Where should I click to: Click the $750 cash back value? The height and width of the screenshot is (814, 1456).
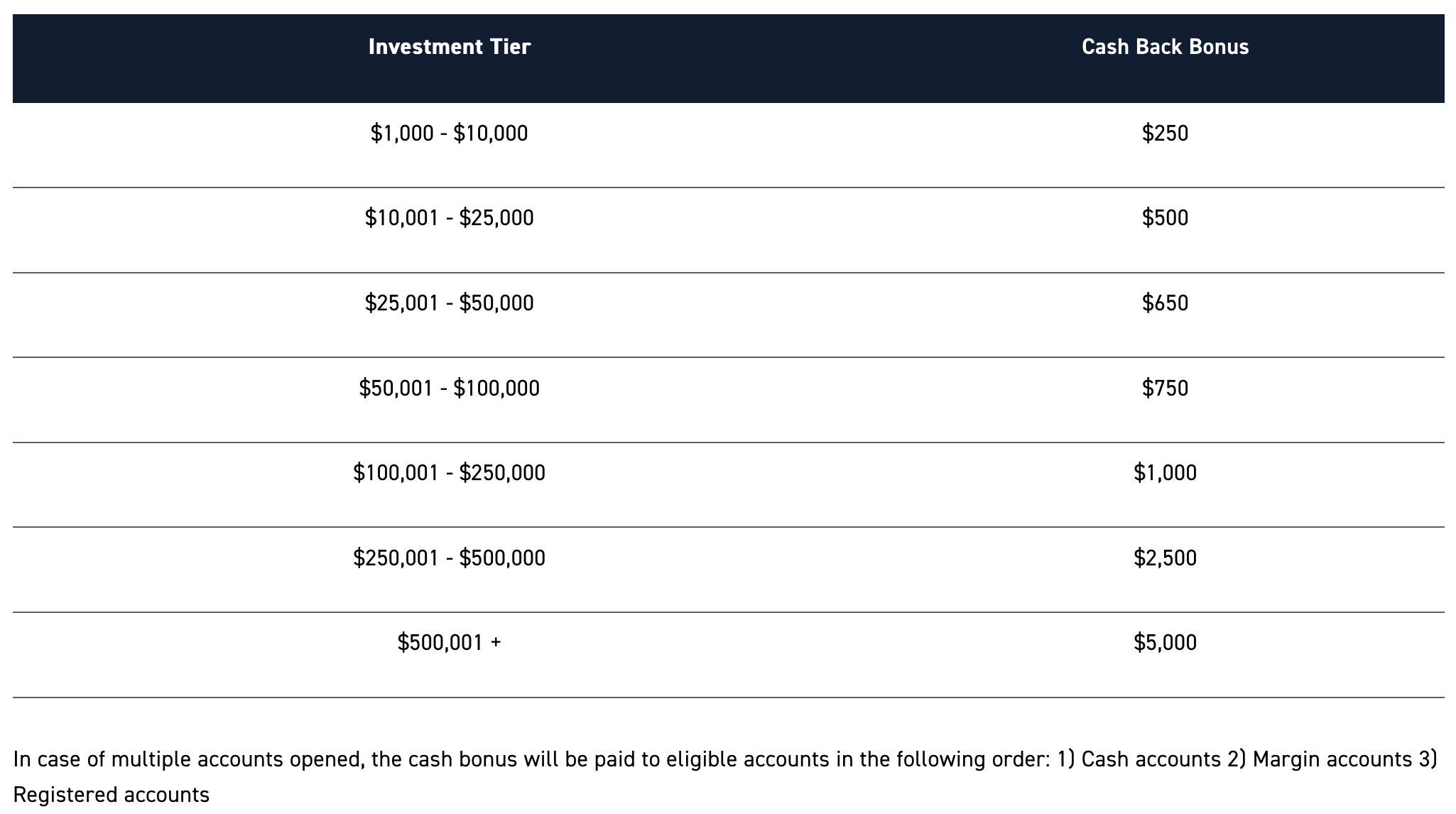click(1165, 389)
